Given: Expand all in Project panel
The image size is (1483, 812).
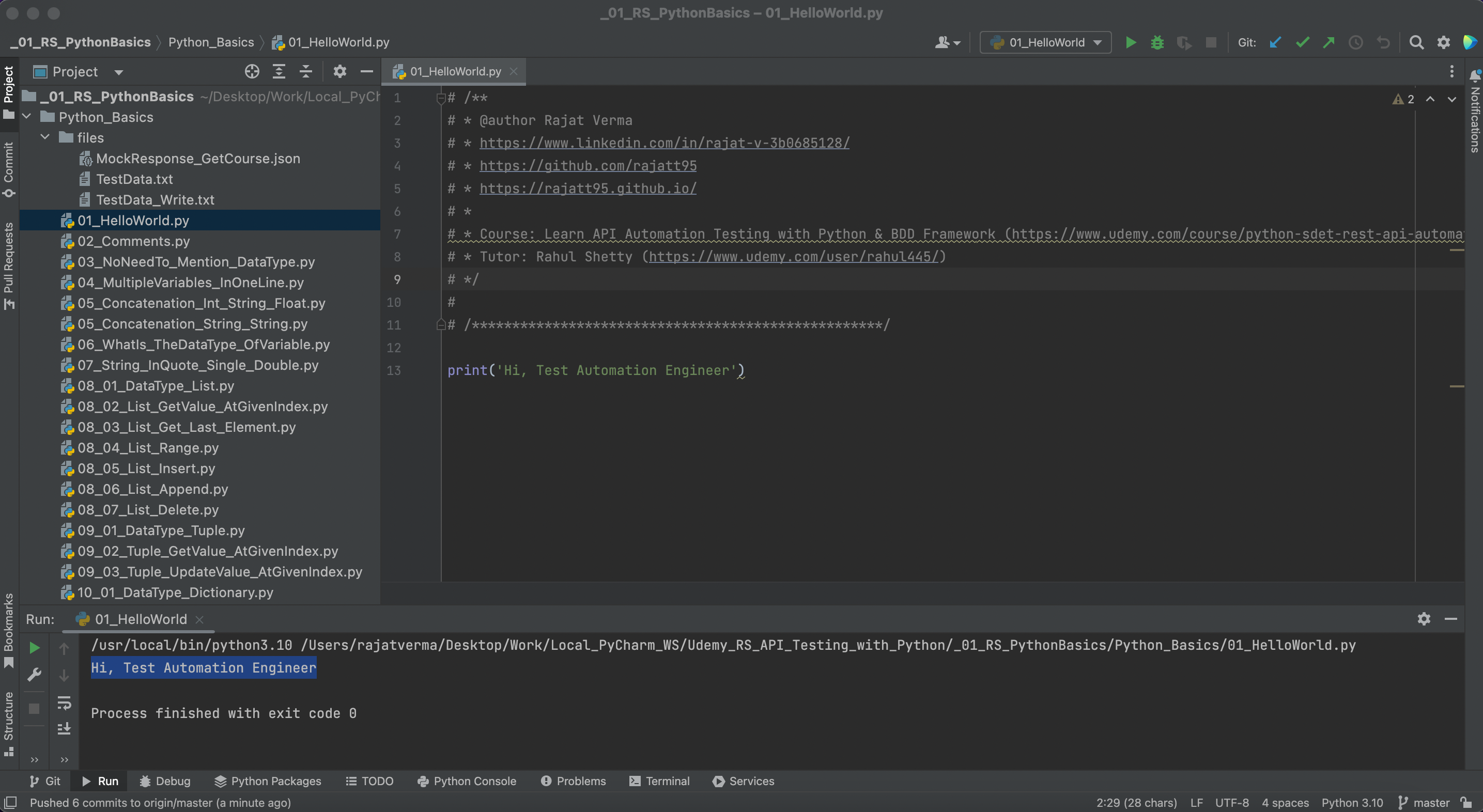Looking at the screenshot, I should 279,71.
